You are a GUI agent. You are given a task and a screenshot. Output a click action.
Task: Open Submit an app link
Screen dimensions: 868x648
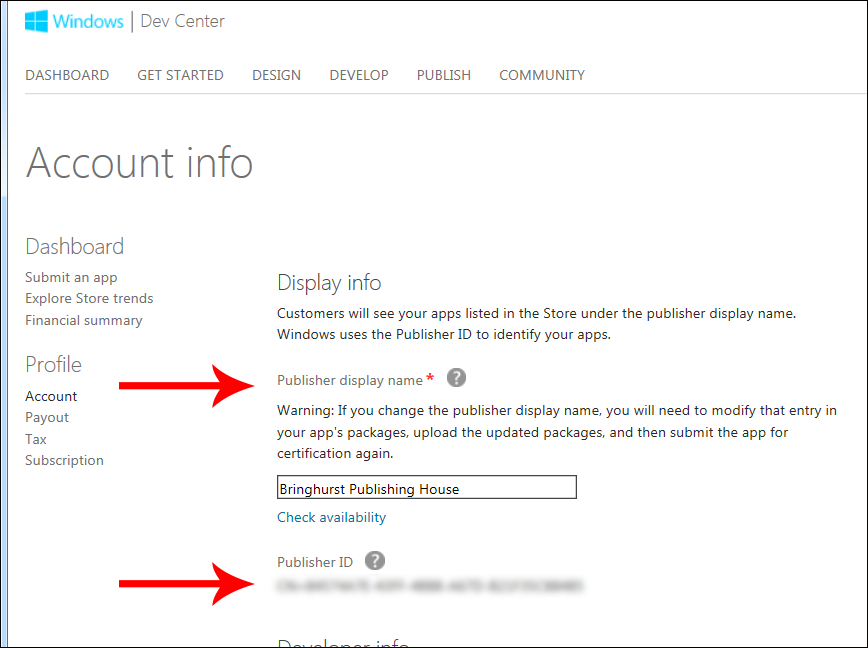point(71,277)
